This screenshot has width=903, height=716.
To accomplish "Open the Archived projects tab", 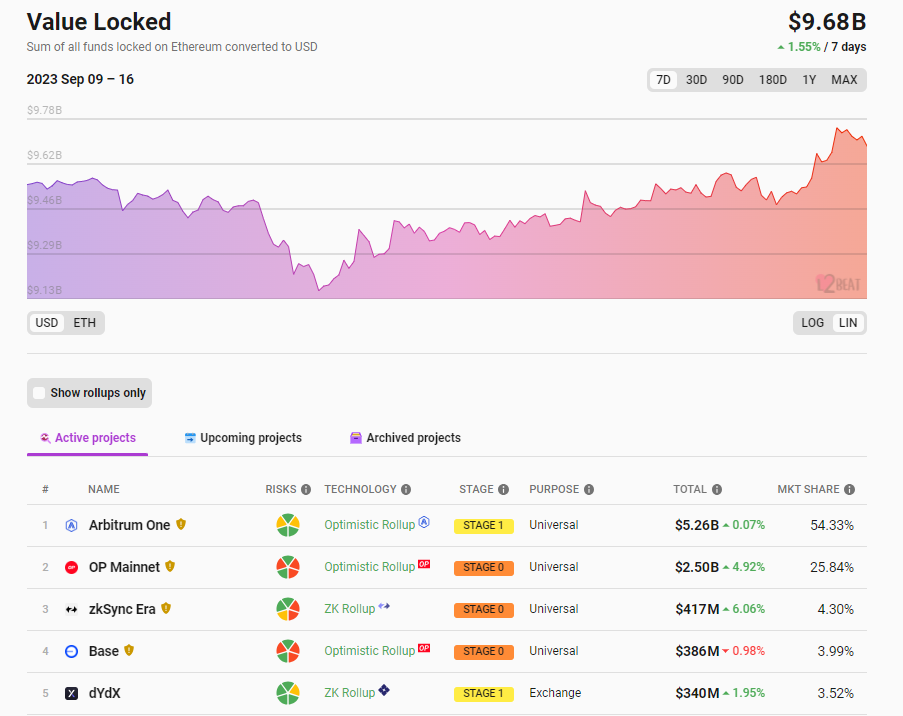I will pos(413,438).
